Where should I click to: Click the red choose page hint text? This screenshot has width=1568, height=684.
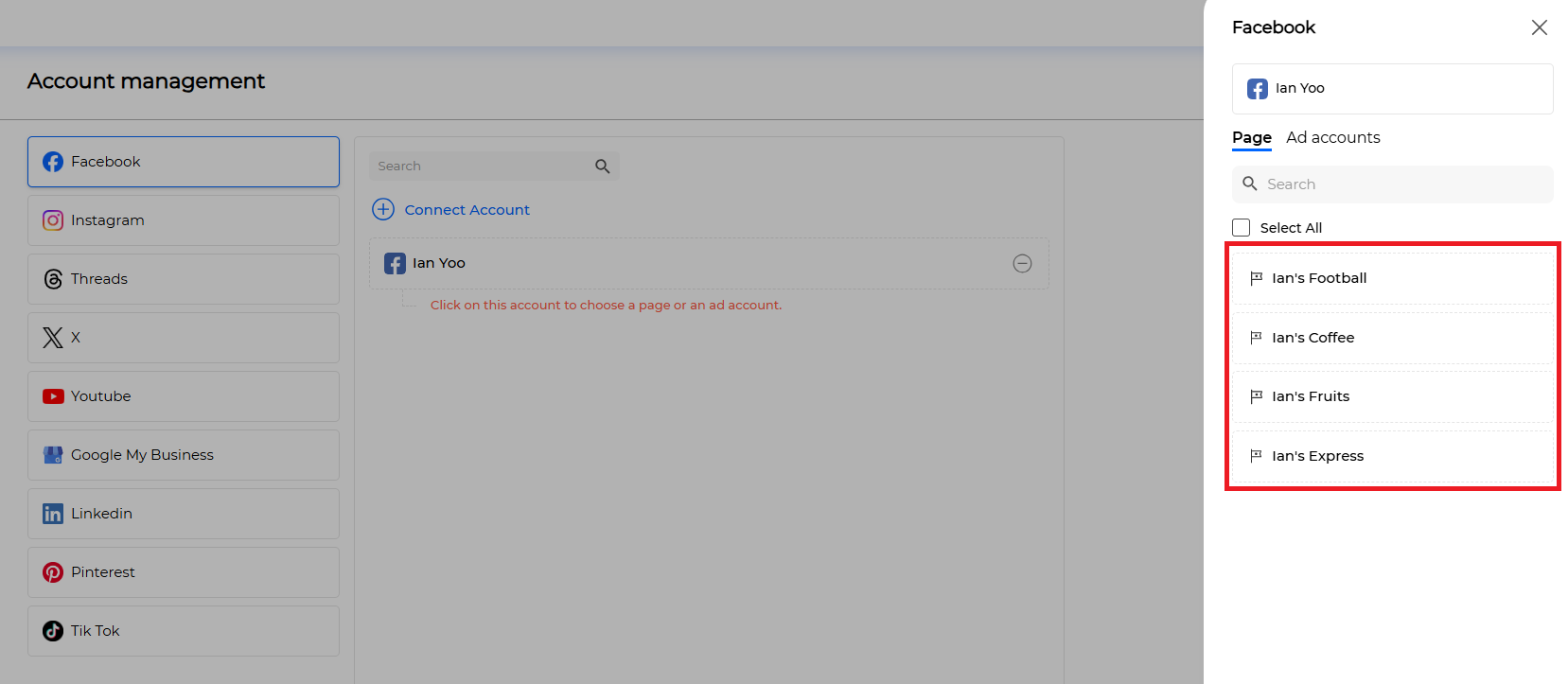click(x=606, y=306)
